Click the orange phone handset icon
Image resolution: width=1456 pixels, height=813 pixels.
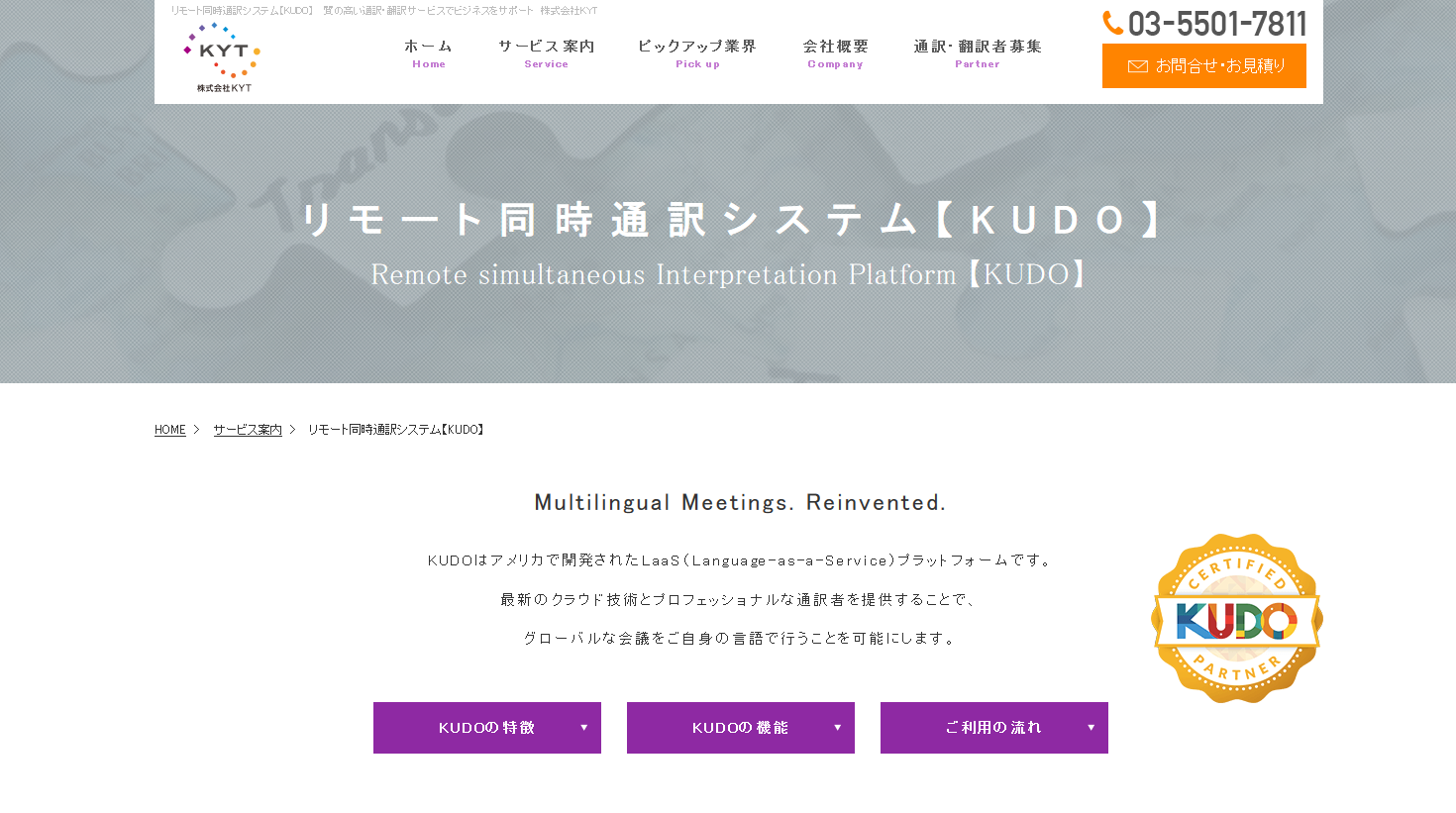pos(1113,23)
